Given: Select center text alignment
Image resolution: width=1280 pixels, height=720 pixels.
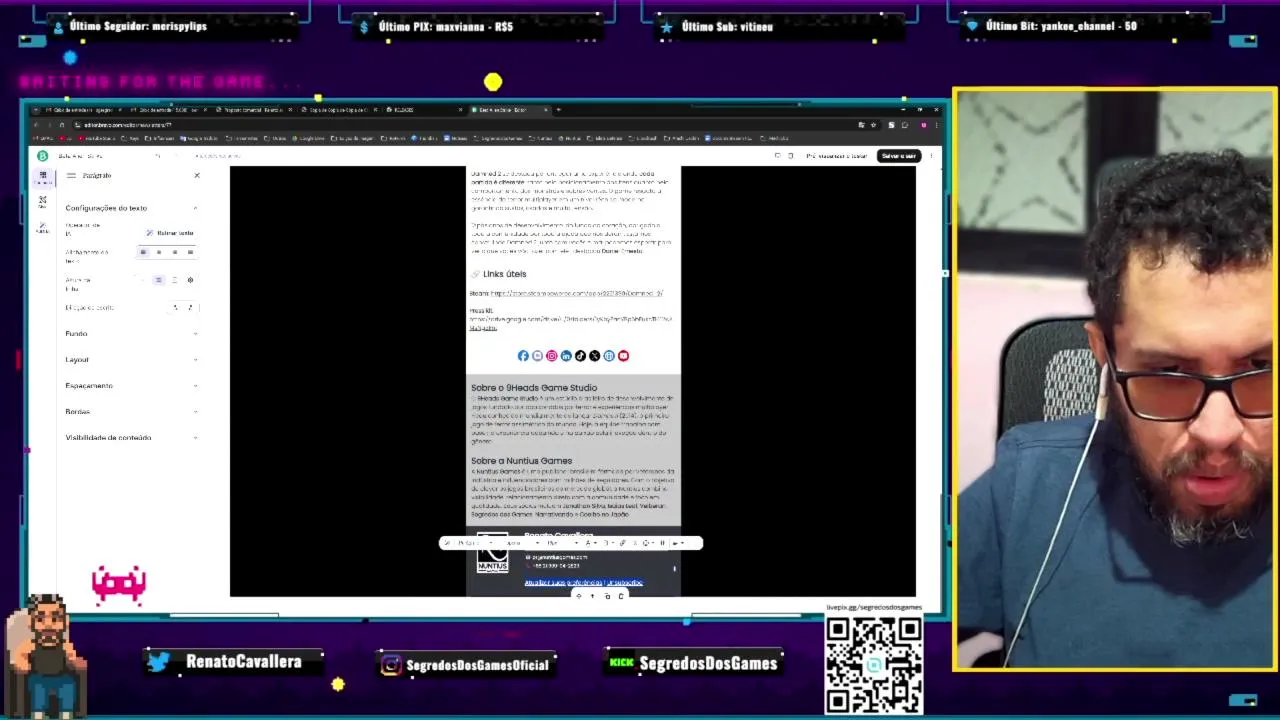Looking at the screenshot, I should (x=159, y=252).
